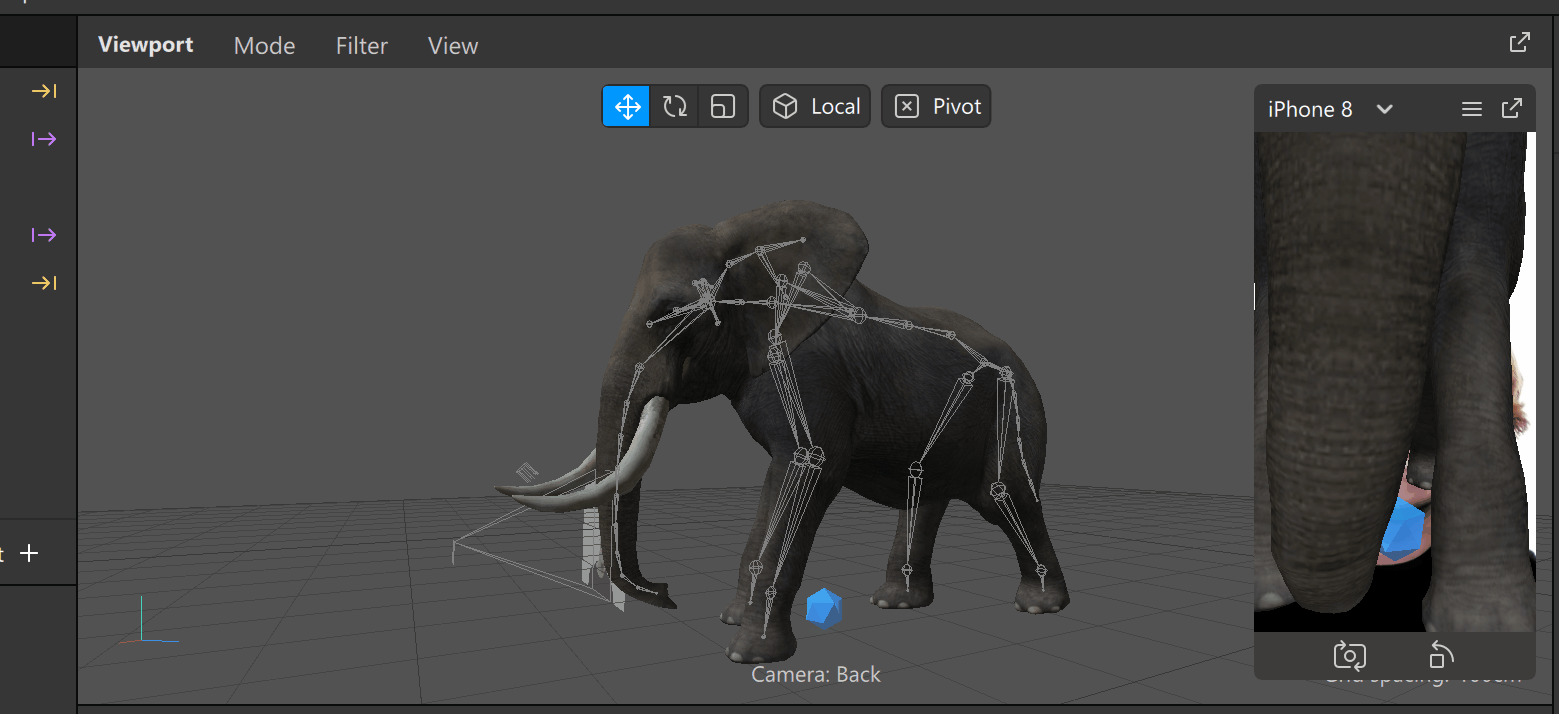Click the simulator preview image
The image size is (1559, 714).
[1394, 381]
